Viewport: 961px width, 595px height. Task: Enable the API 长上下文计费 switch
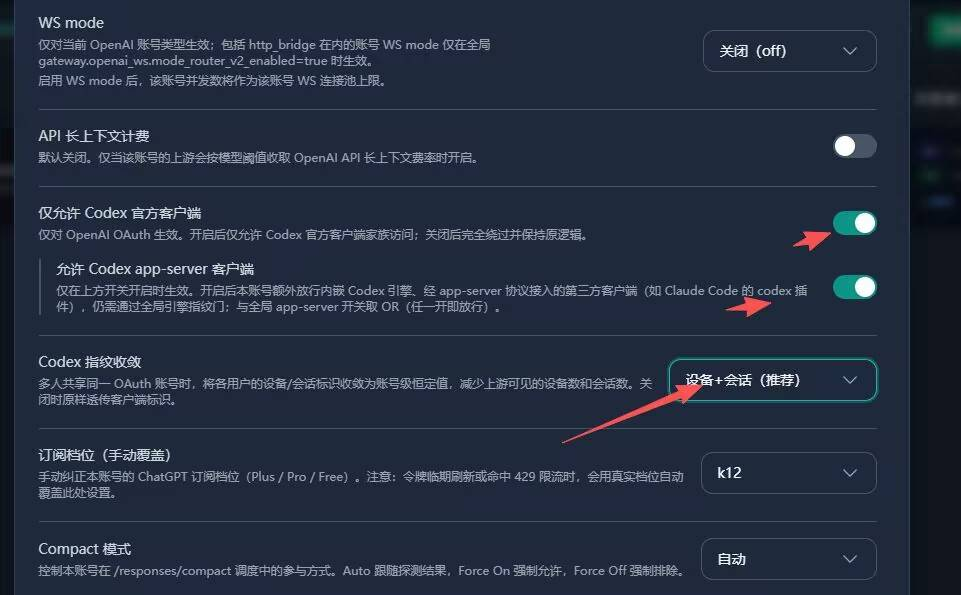pos(854,146)
